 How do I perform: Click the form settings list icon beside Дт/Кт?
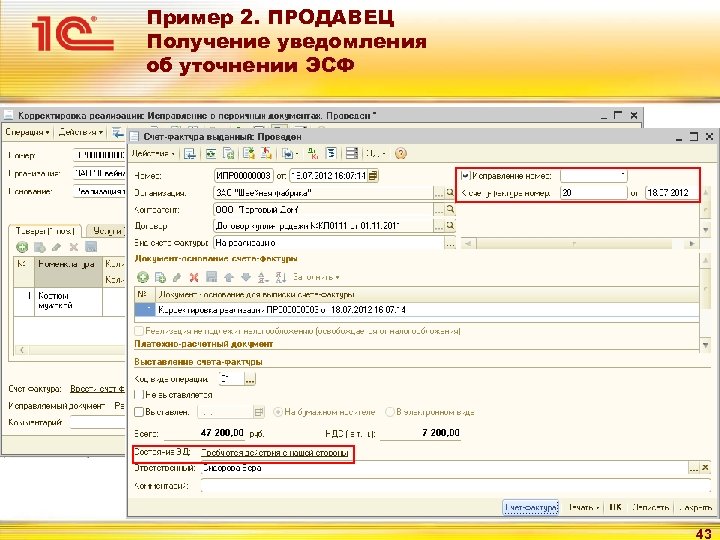point(331,153)
